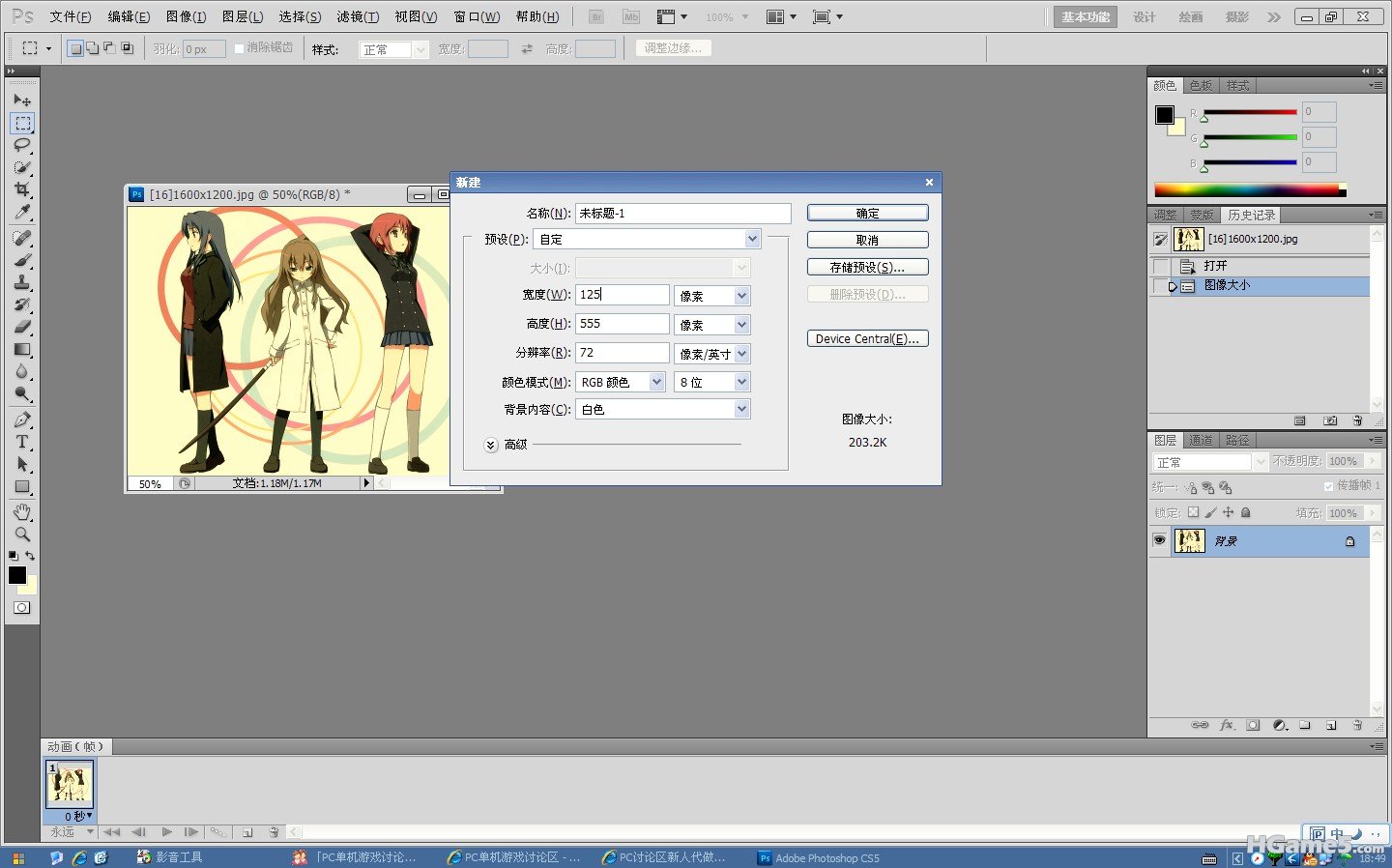This screenshot has height=868, width=1392.
Task: Swap foreground and background colors
Action: point(30,556)
